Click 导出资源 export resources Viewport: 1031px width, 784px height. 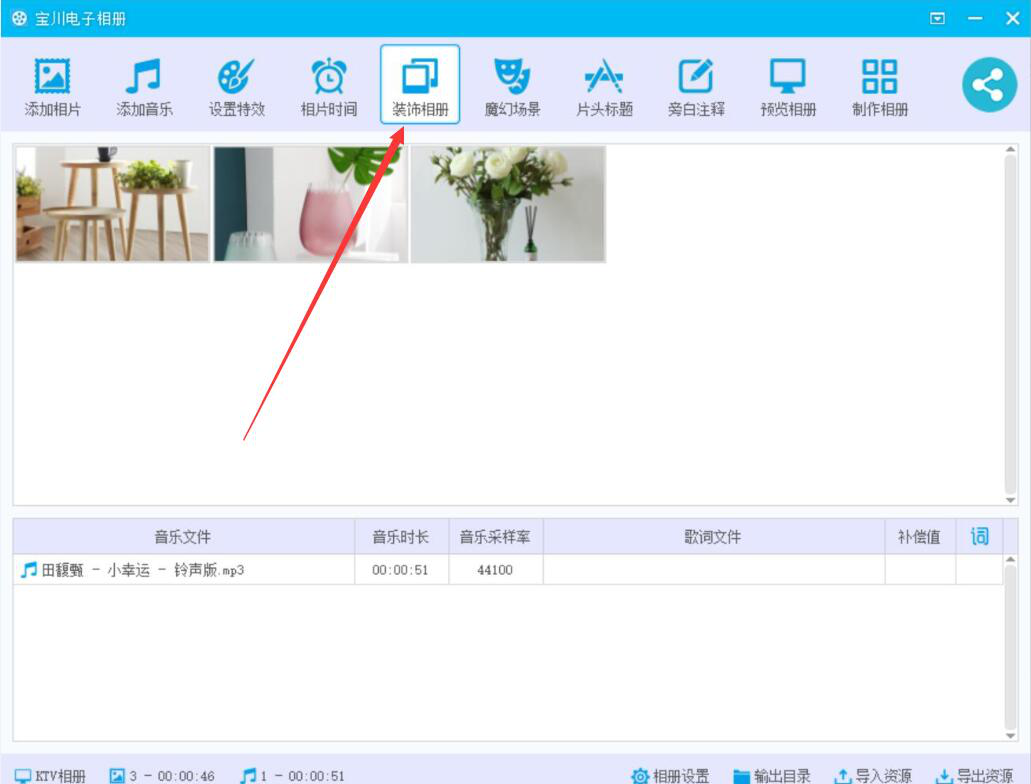(974, 775)
